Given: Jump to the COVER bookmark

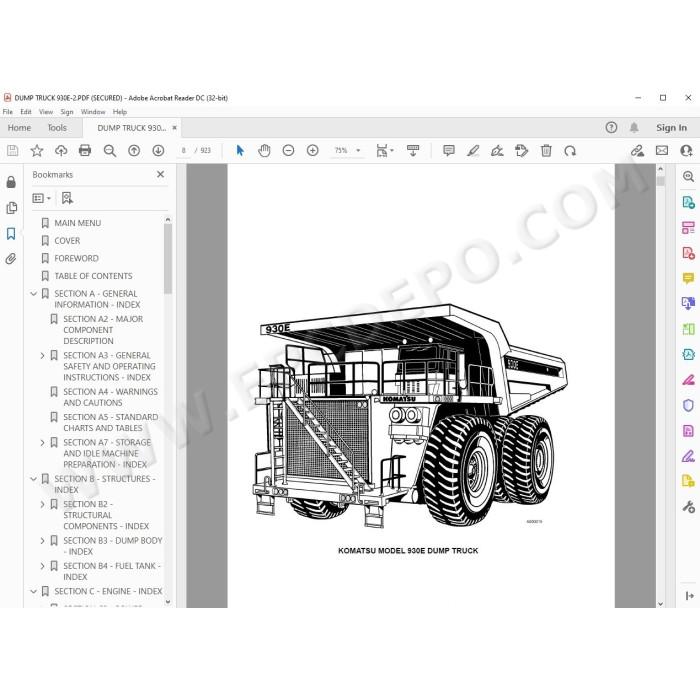Looking at the screenshot, I should (67, 241).
